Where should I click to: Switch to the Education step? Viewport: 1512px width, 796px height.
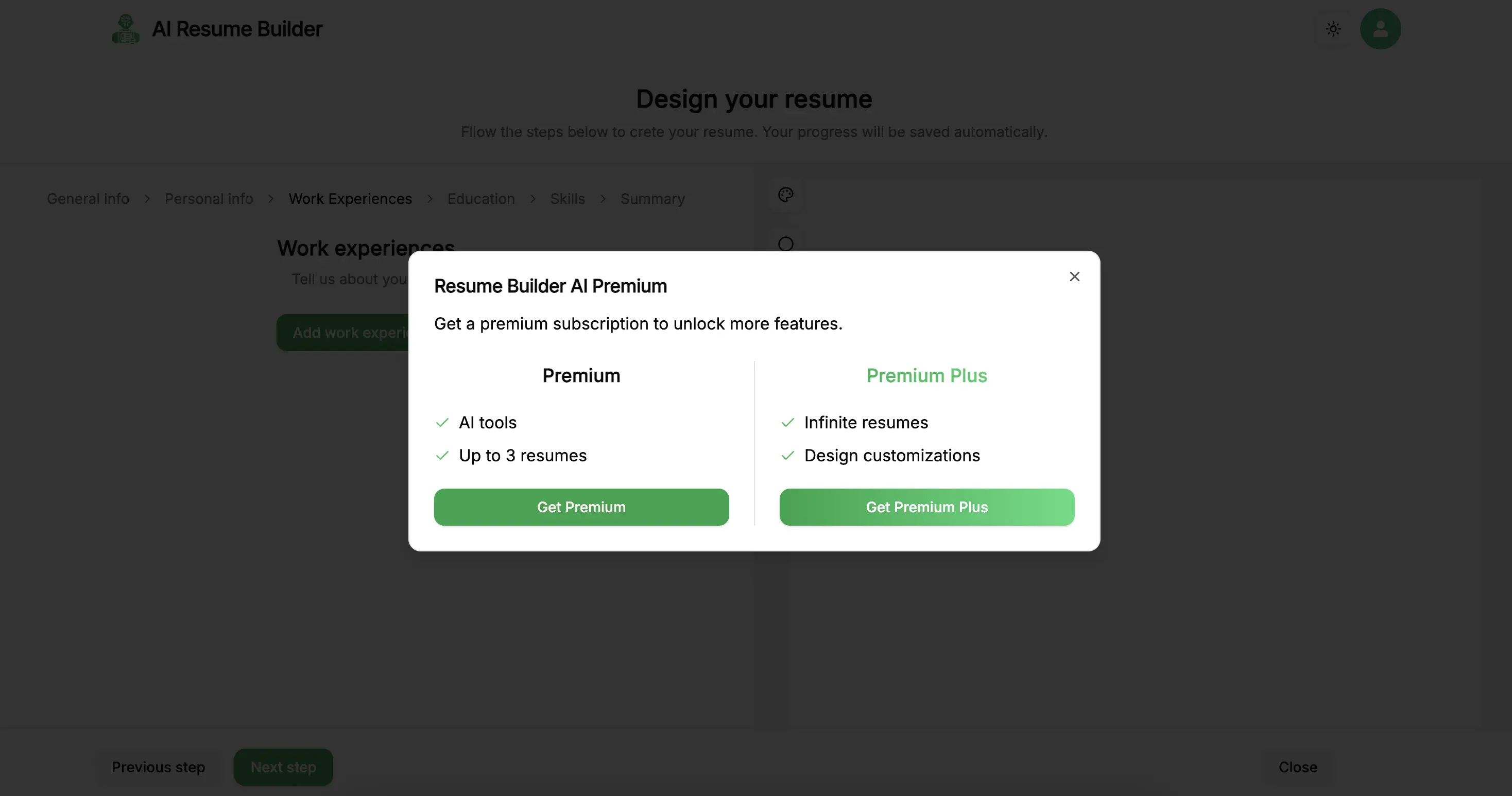[x=480, y=199]
